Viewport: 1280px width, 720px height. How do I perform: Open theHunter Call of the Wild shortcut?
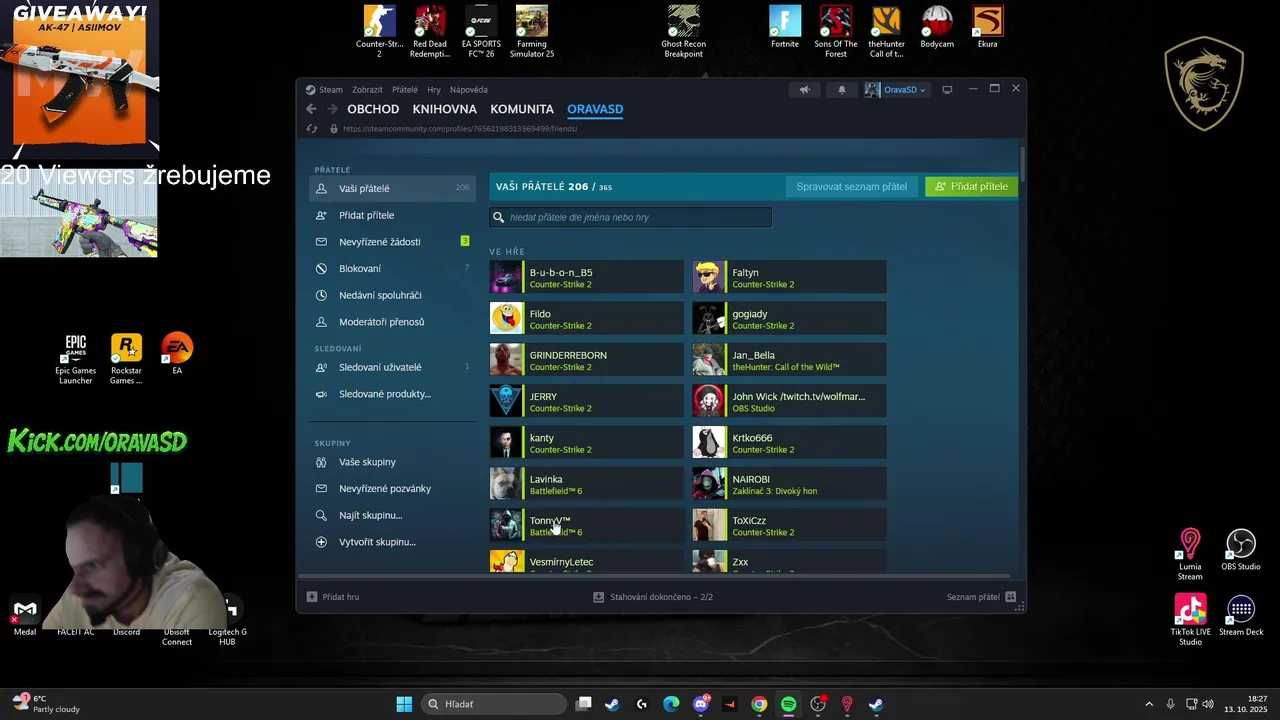point(886,31)
